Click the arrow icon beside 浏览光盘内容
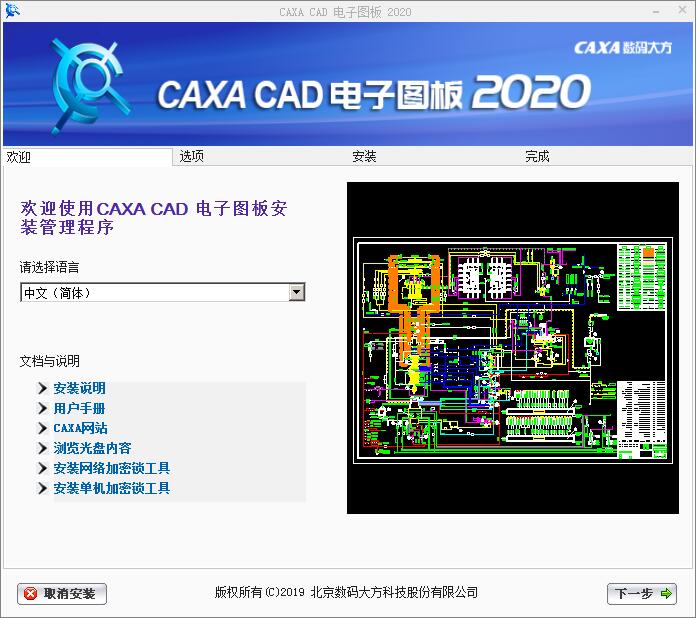The height and width of the screenshot is (618, 696). 43,448
